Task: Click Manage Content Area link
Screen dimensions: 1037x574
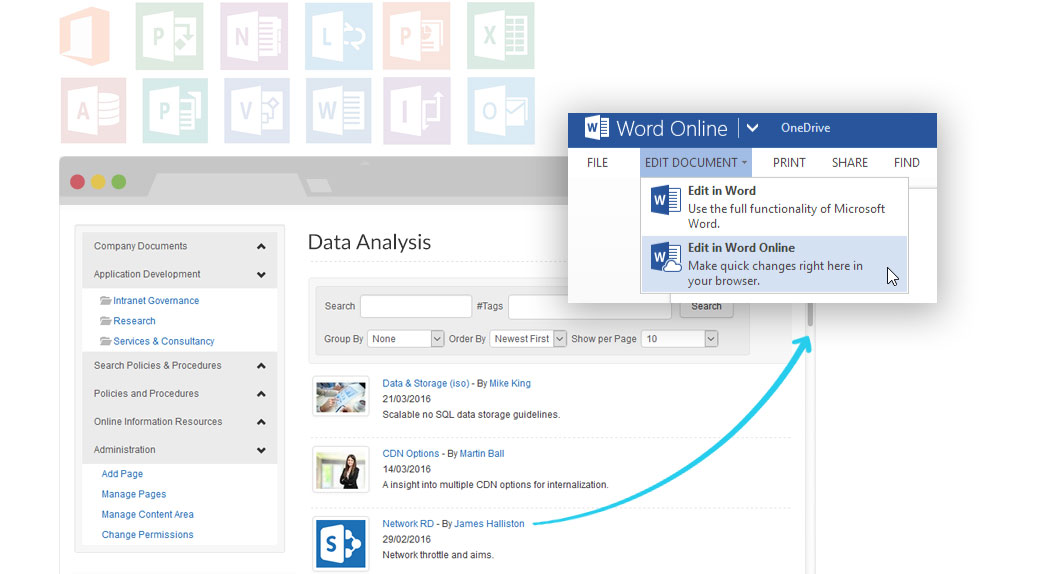Action: point(147,514)
